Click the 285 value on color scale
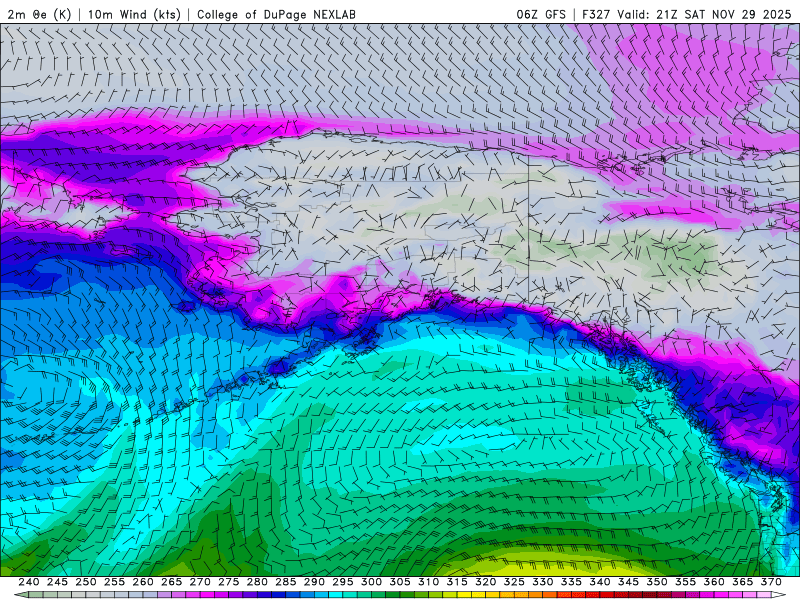This screenshot has width=800, height=600. pos(286,582)
